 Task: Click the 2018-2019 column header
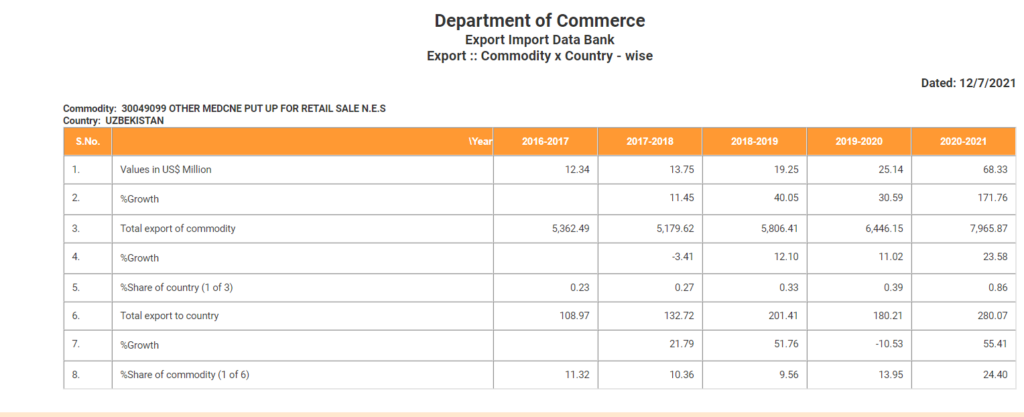tap(754, 141)
